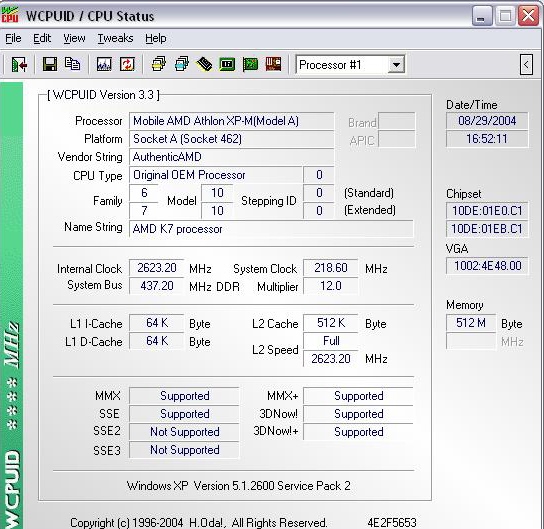Click the date value 08/29/2004
The height and width of the screenshot is (529, 544).
point(487,121)
